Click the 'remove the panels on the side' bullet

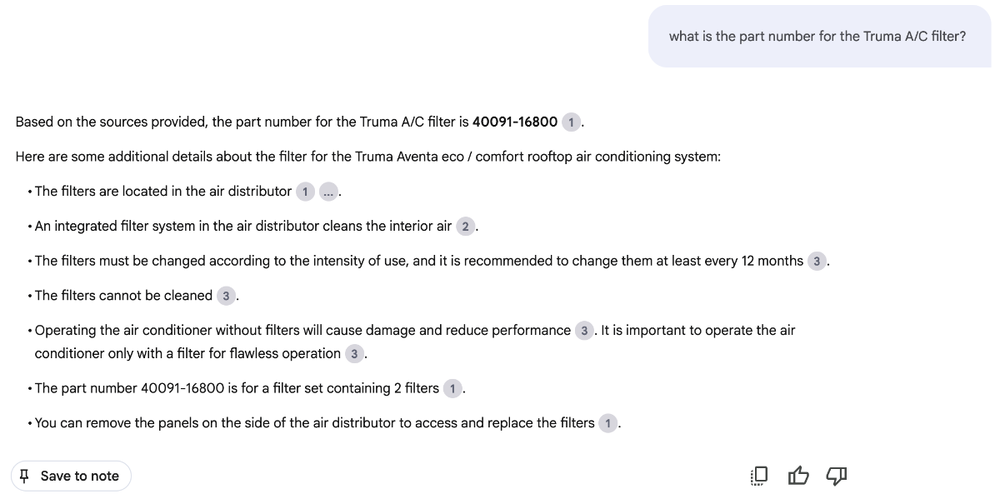pos(314,423)
